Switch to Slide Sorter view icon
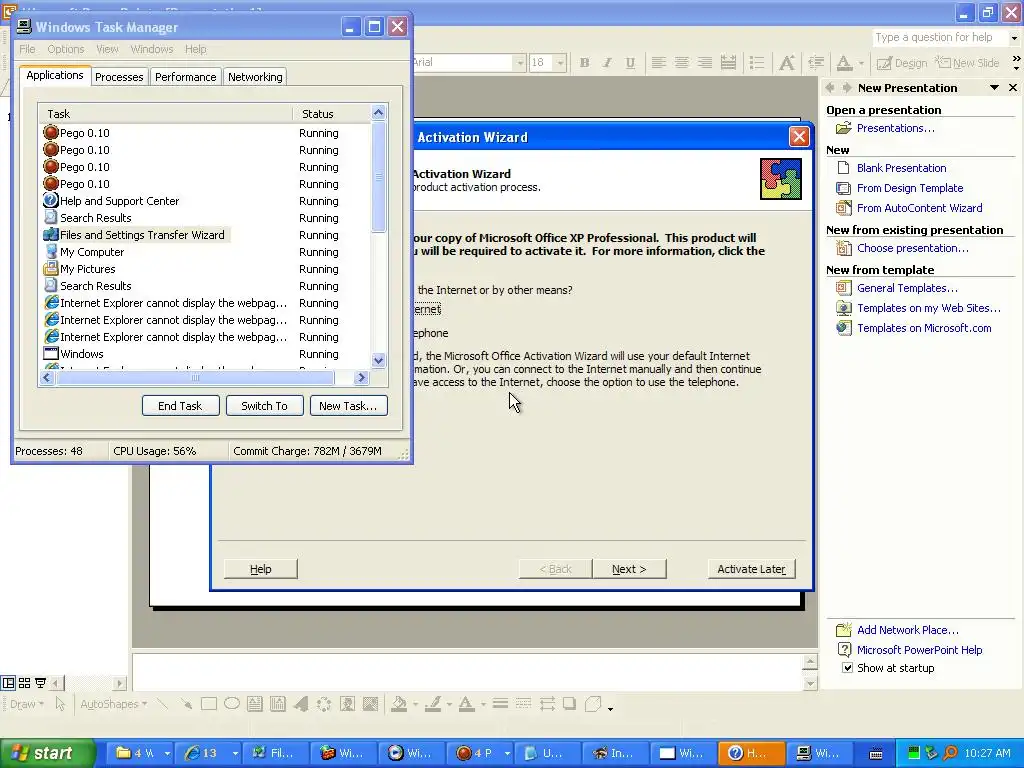The height and width of the screenshot is (768, 1024). (24, 683)
